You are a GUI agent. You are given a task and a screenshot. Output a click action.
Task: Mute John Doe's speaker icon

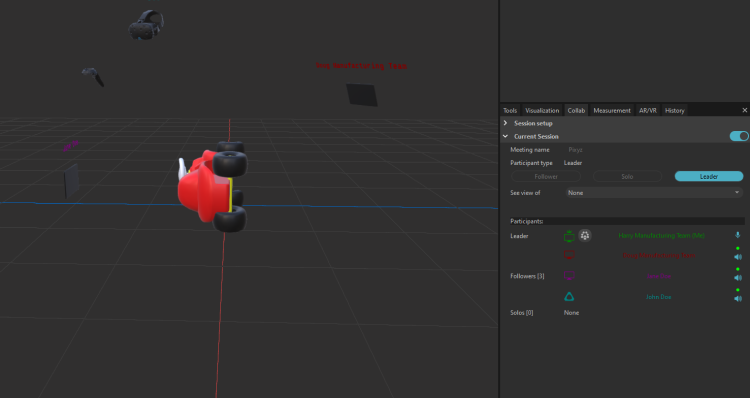tap(738, 298)
